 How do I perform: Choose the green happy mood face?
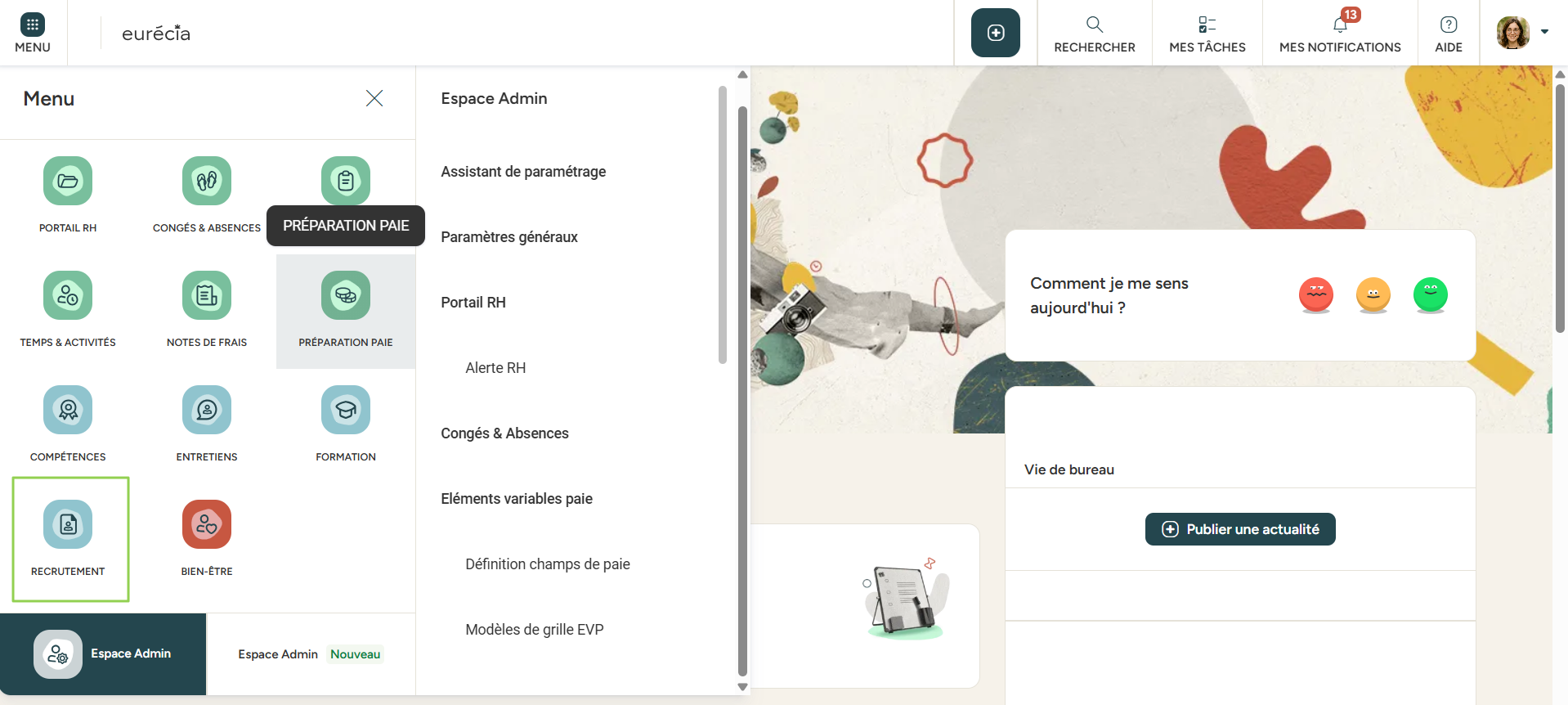click(x=1430, y=294)
